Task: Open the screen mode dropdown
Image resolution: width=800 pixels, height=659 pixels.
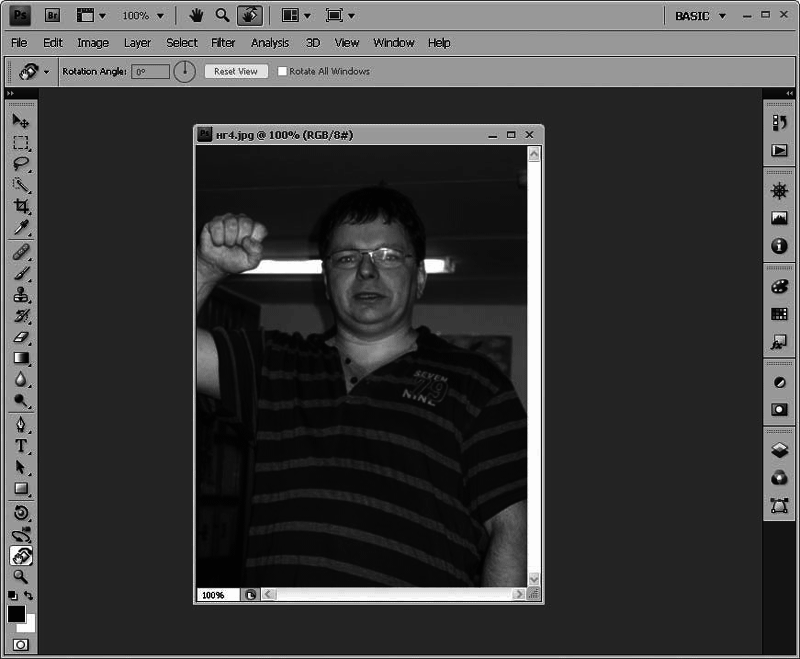Action: [338, 14]
